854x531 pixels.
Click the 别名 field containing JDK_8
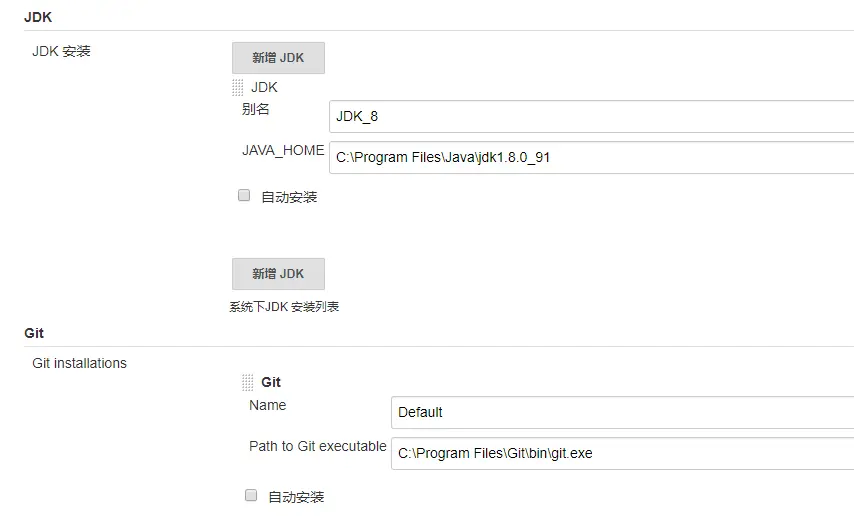point(590,116)
